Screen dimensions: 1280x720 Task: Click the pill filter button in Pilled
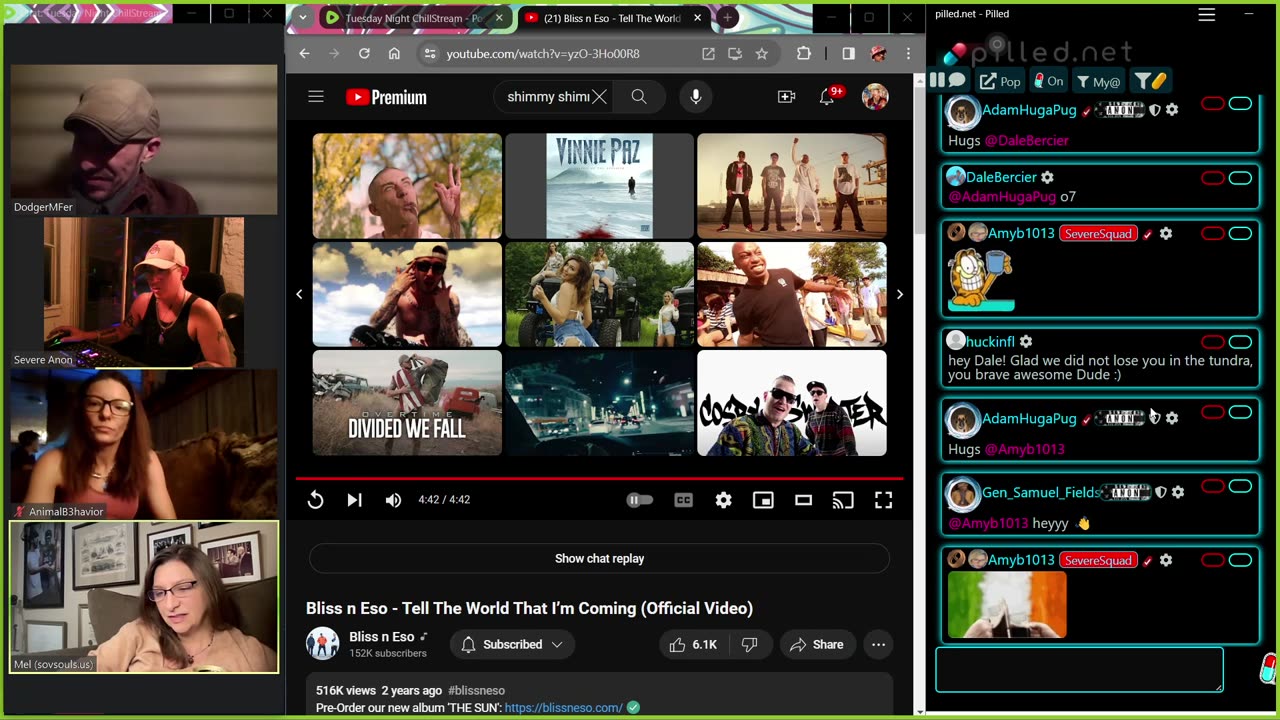tap(1150, 81)
